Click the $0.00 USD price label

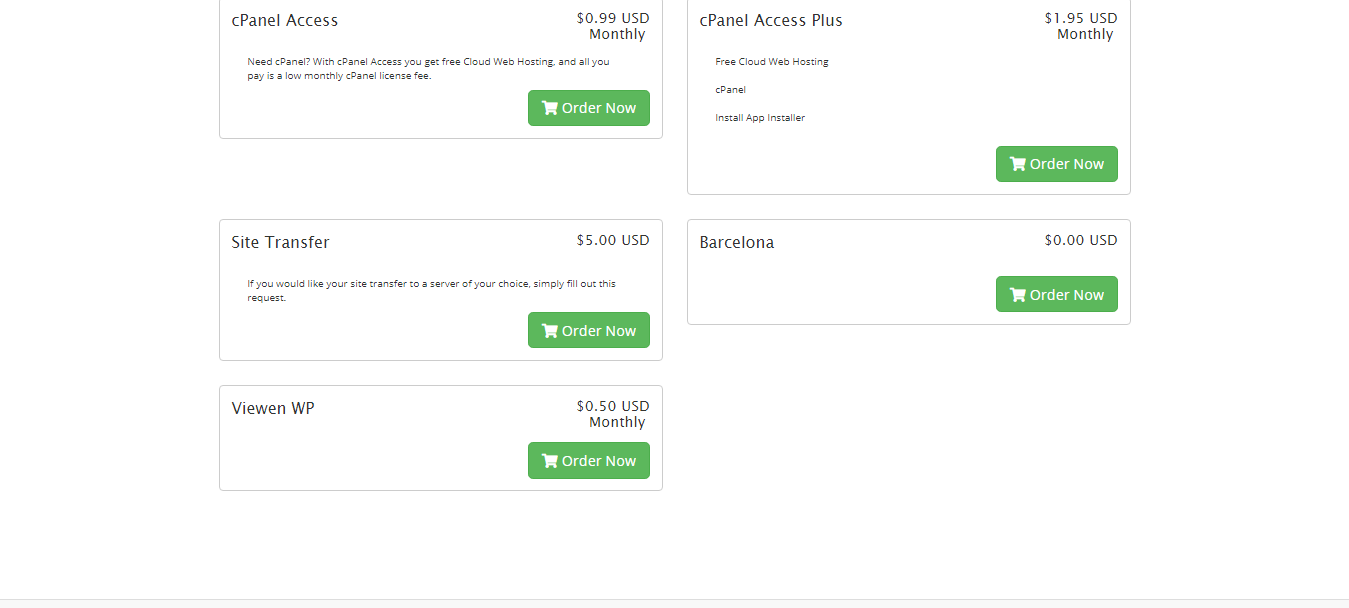pyautogui.click(x=1081, y=240)
